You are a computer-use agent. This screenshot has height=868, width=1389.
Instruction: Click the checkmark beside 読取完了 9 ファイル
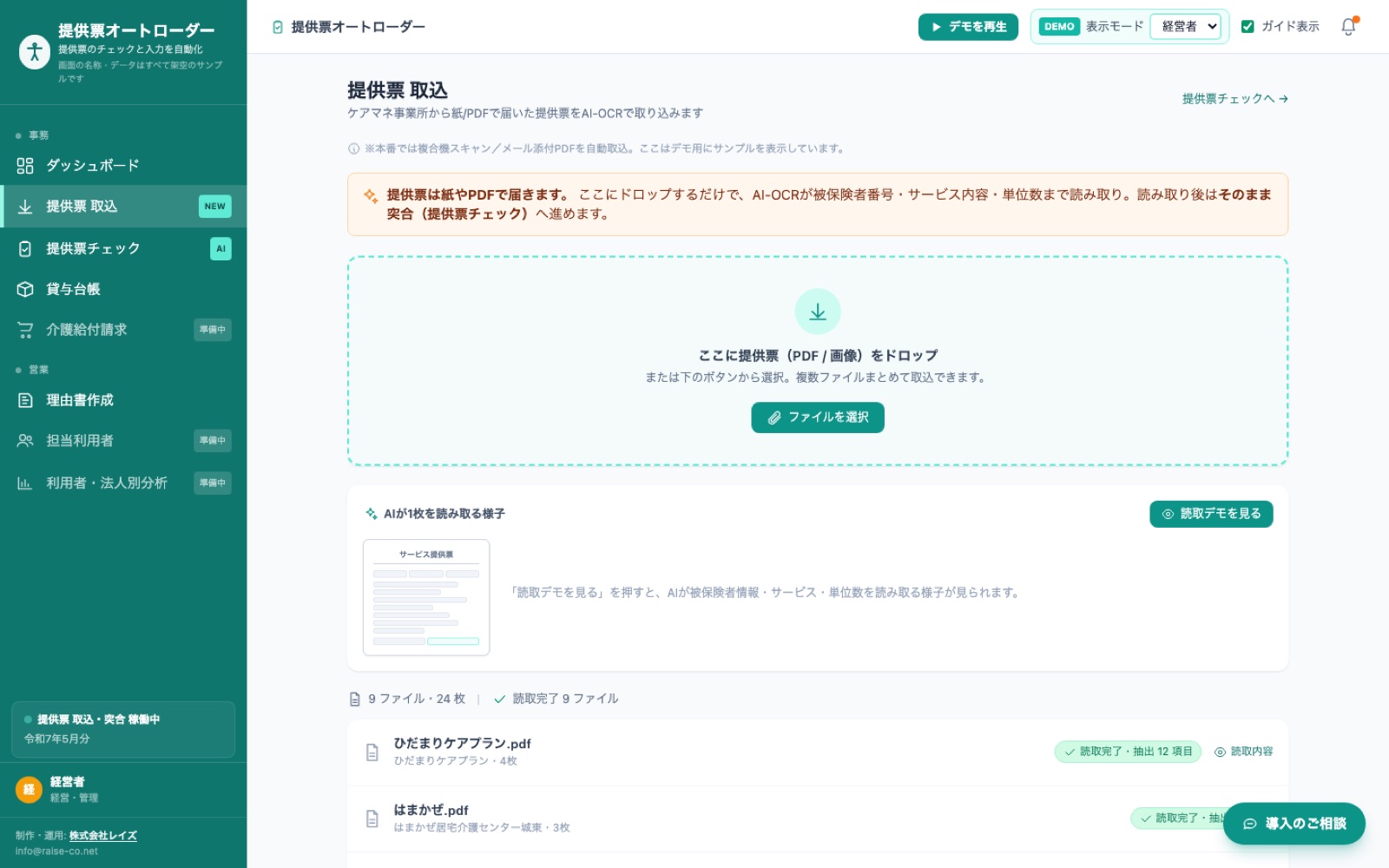click(500, 699)
